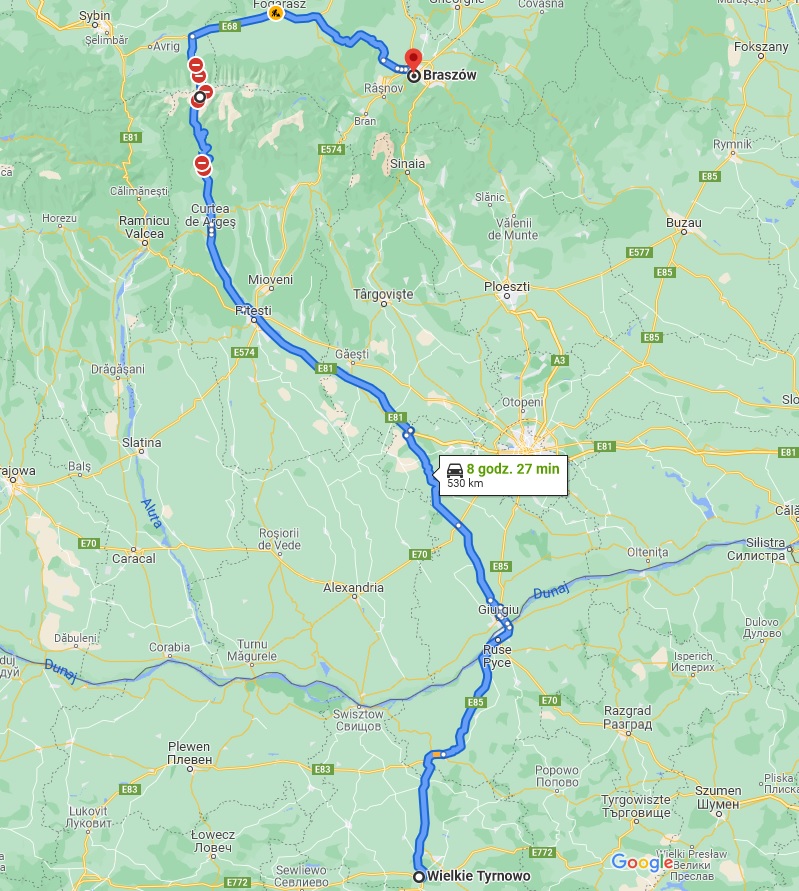Click the Ramnicu Valcea city label
The image size is (799, 891).
(144, 227)
